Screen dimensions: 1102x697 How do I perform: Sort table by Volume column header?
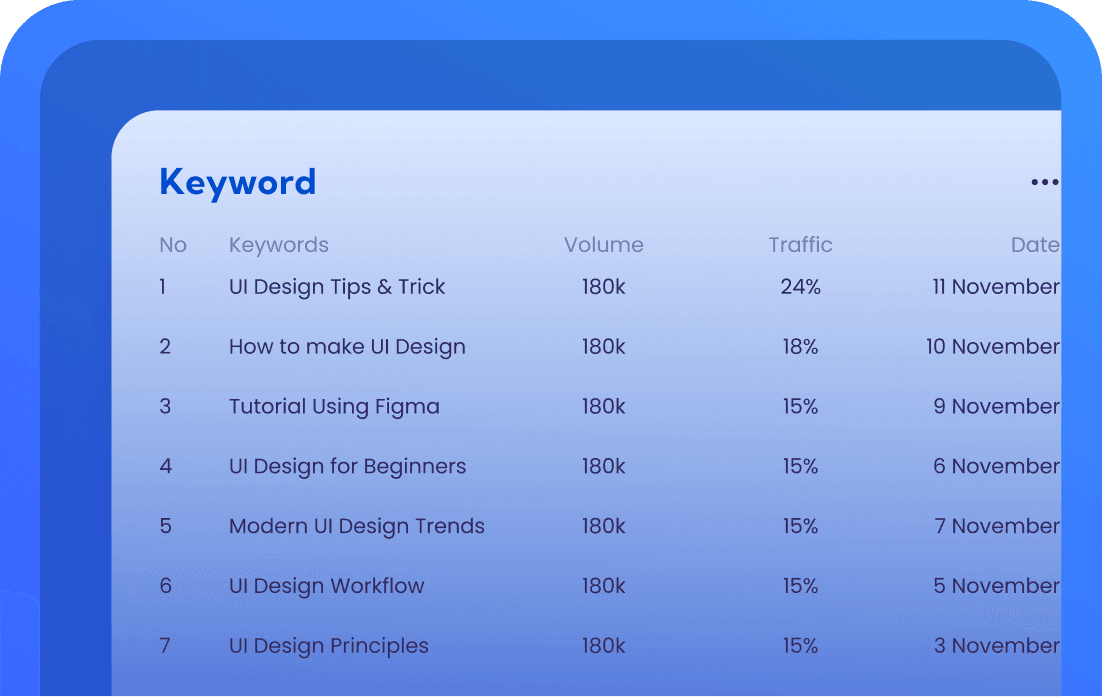603,245
